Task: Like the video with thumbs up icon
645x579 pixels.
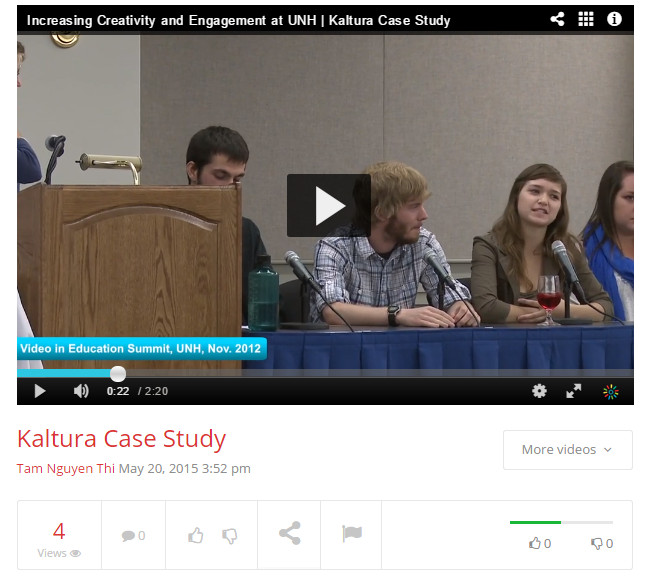Action: (x=196, y=535)
